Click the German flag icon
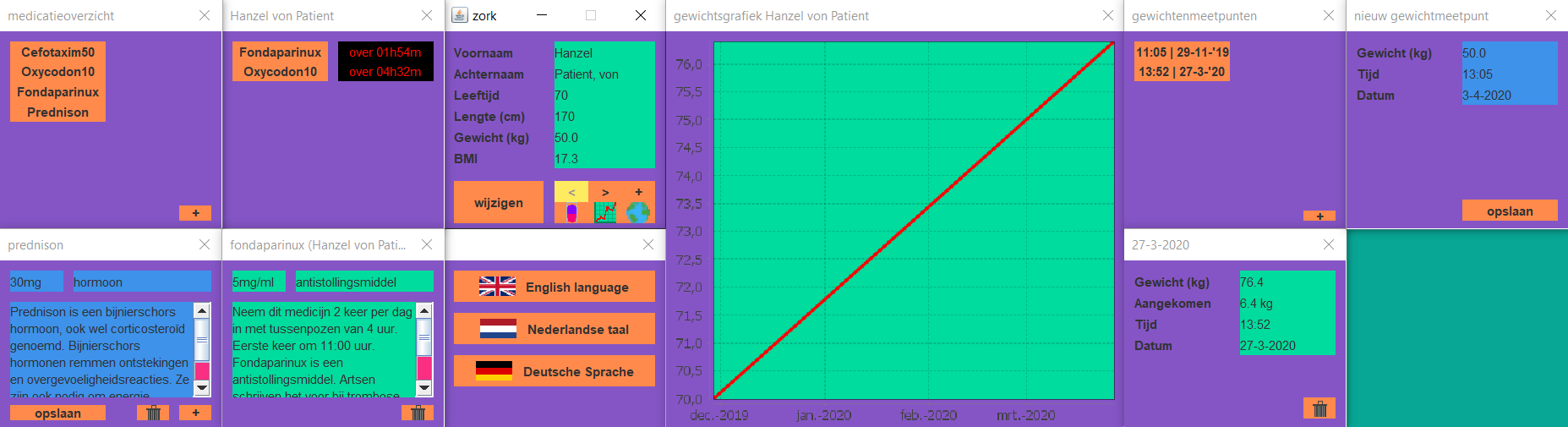 coord(494,370)
